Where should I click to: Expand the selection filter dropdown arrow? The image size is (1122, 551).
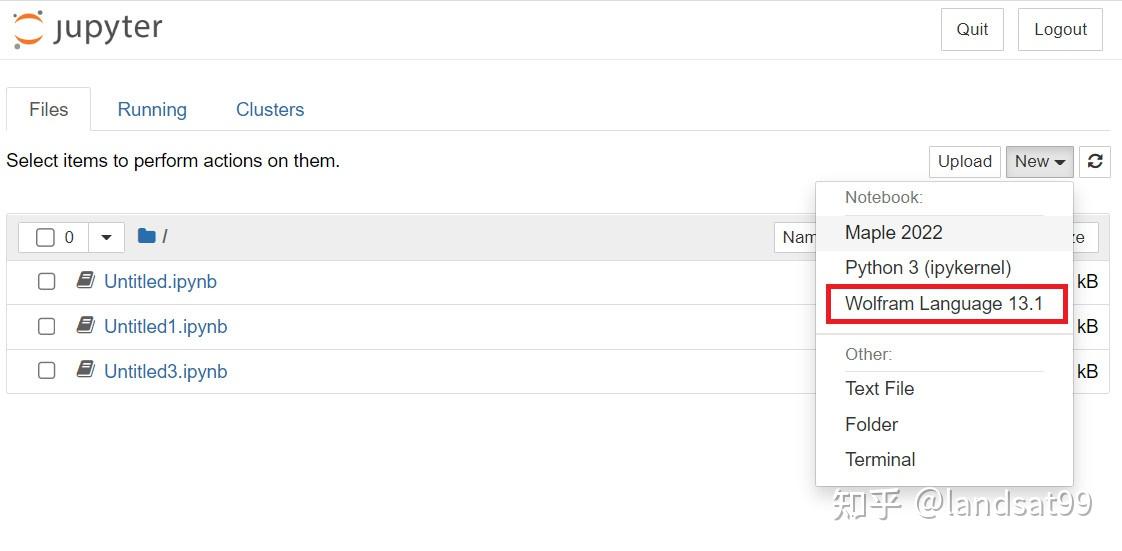tap(106, 237)
